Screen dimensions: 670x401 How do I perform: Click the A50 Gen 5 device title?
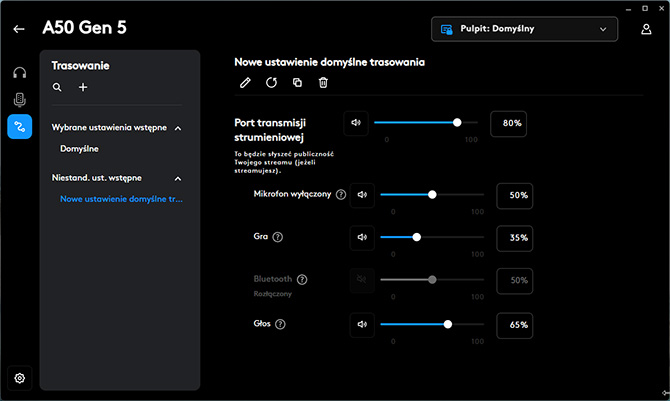[85, 28]
